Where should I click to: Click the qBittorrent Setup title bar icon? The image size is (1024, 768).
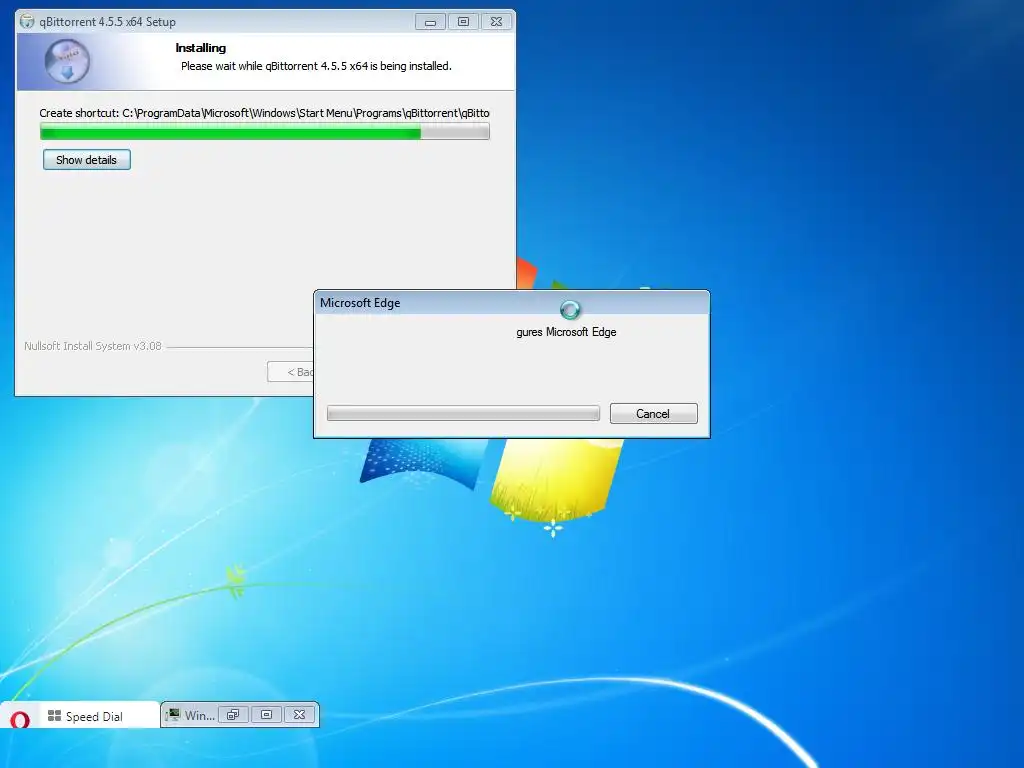(27, 22)
